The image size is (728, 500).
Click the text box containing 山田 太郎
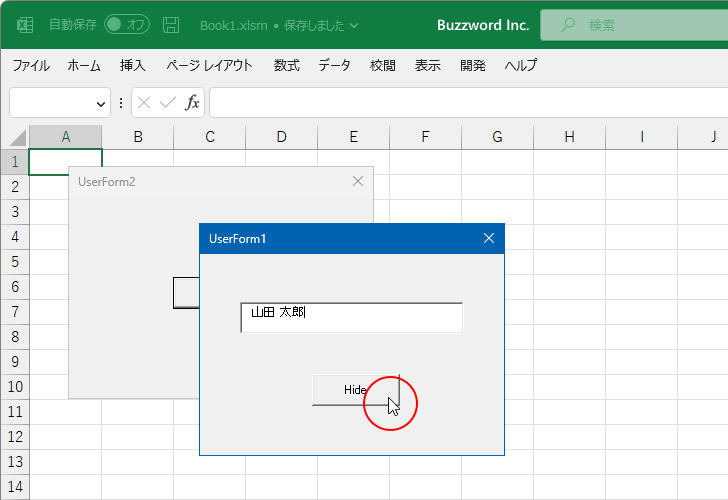(351, 318)
